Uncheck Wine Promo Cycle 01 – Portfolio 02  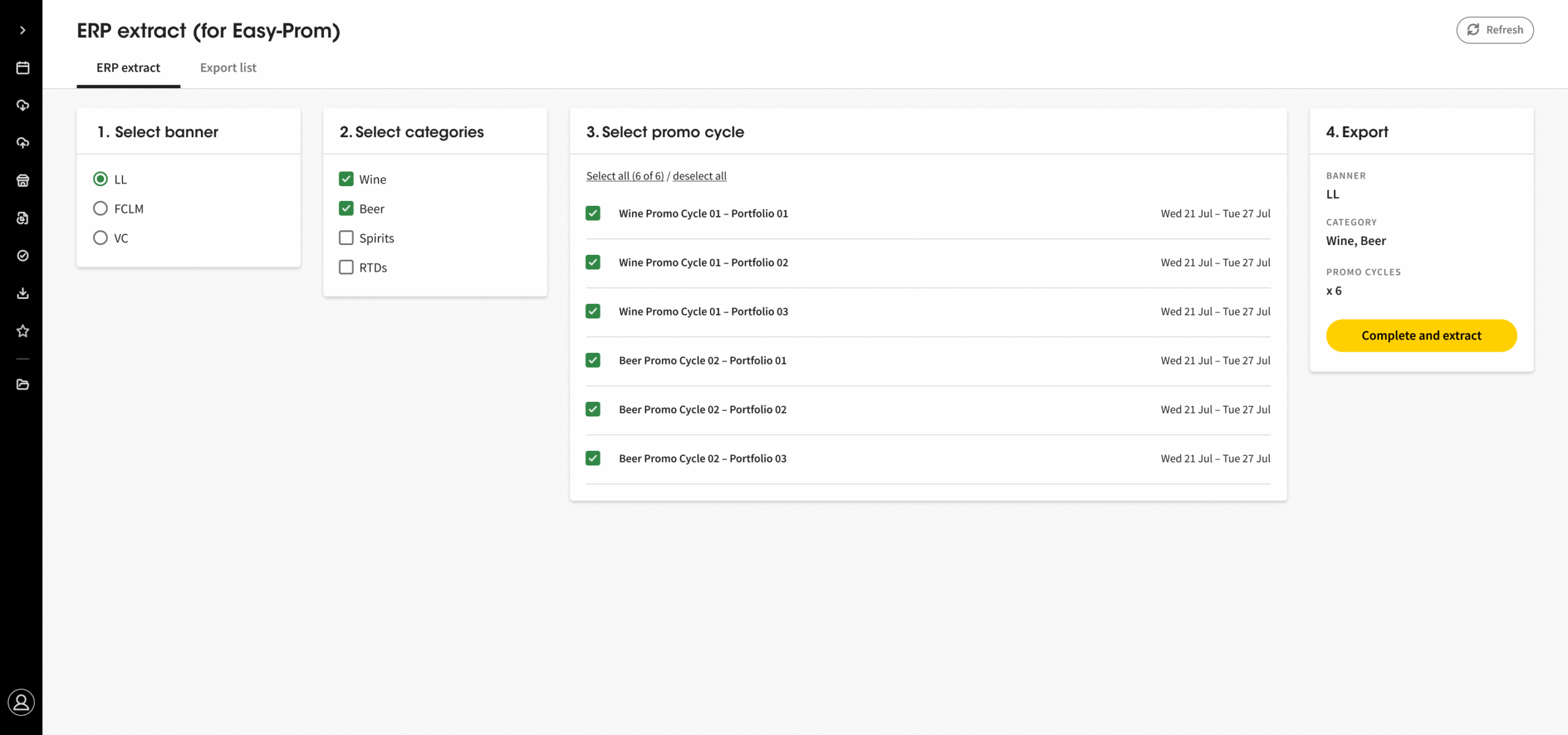pos(593,263)
